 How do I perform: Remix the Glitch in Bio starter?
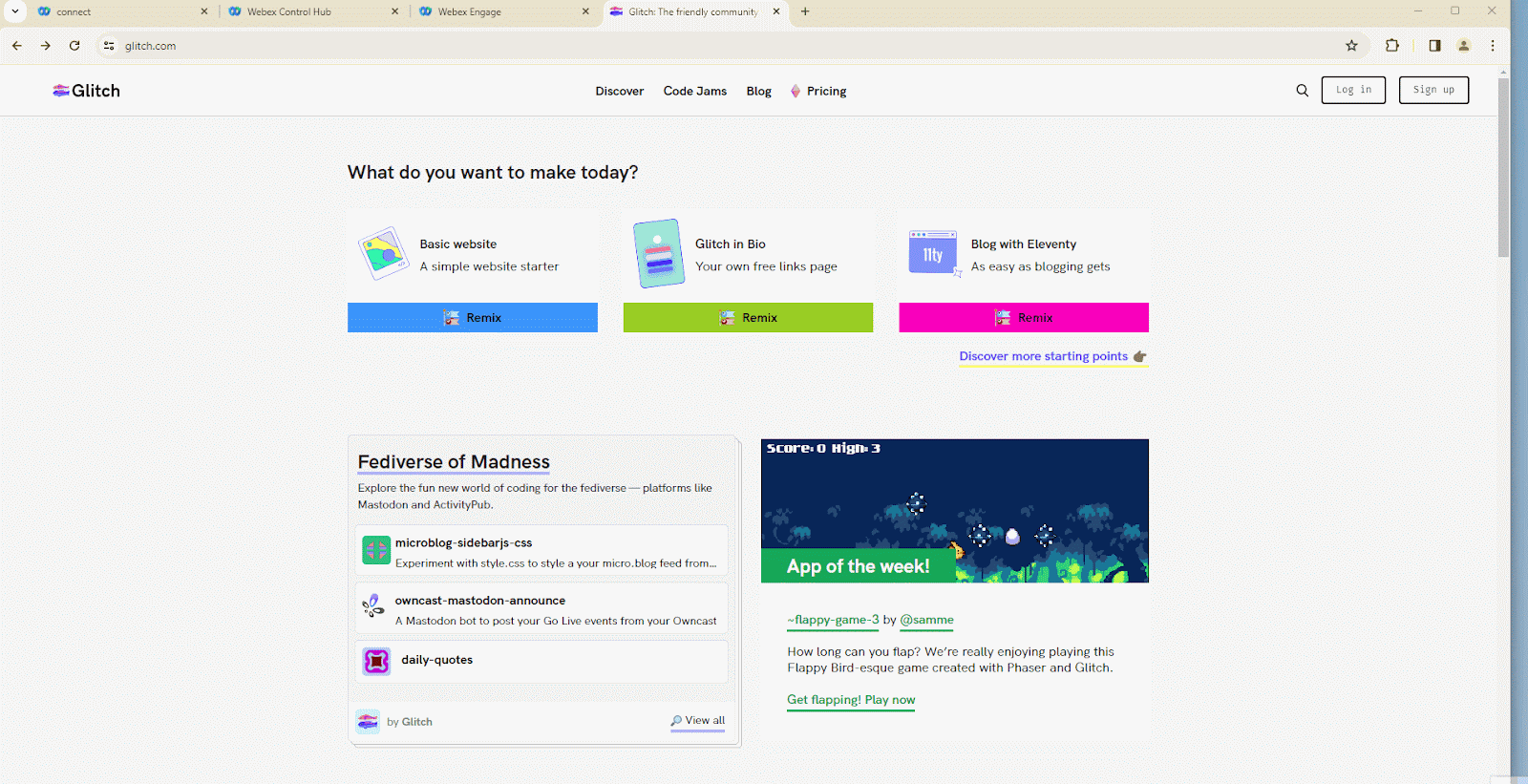pyautogui.click(x=748, y=318)
